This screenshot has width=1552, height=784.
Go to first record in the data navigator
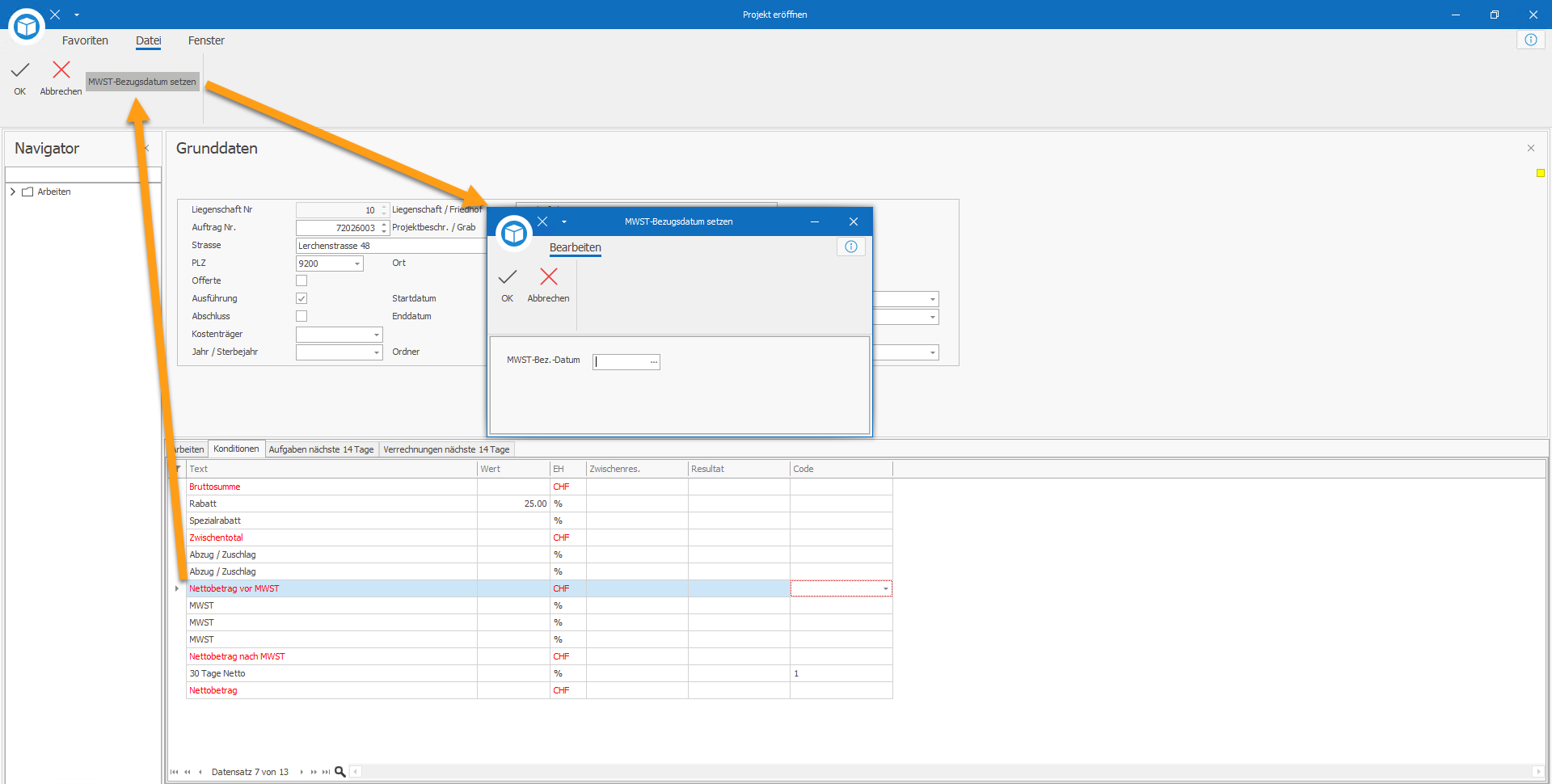(175, 772)
